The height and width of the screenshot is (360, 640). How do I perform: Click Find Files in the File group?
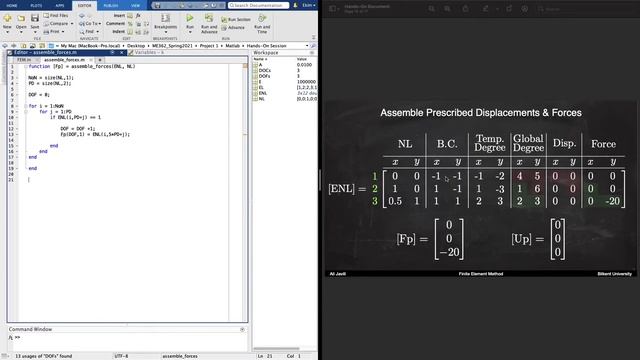click(x=56, y=16)
